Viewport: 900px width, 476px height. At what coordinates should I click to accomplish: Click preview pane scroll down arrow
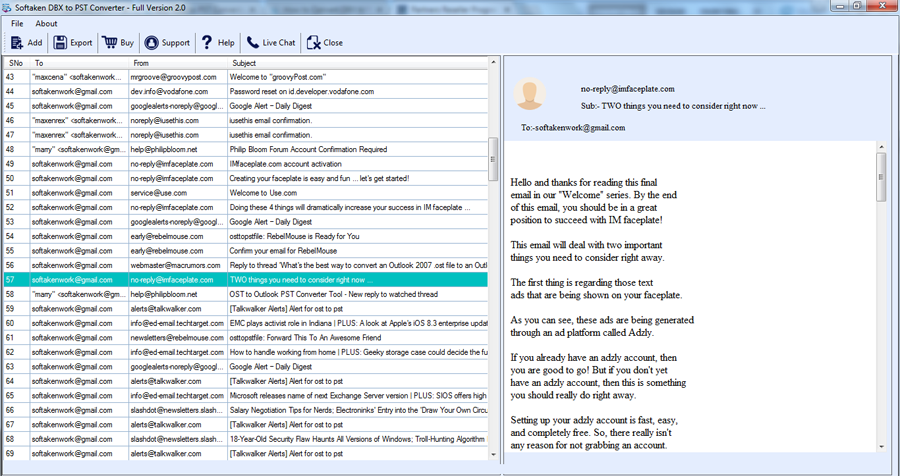882,446
